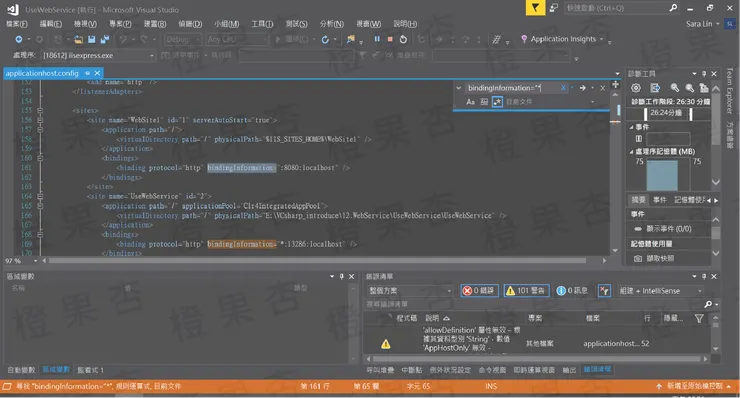Click the Error List search magnifier icon

tap(708, 305)
